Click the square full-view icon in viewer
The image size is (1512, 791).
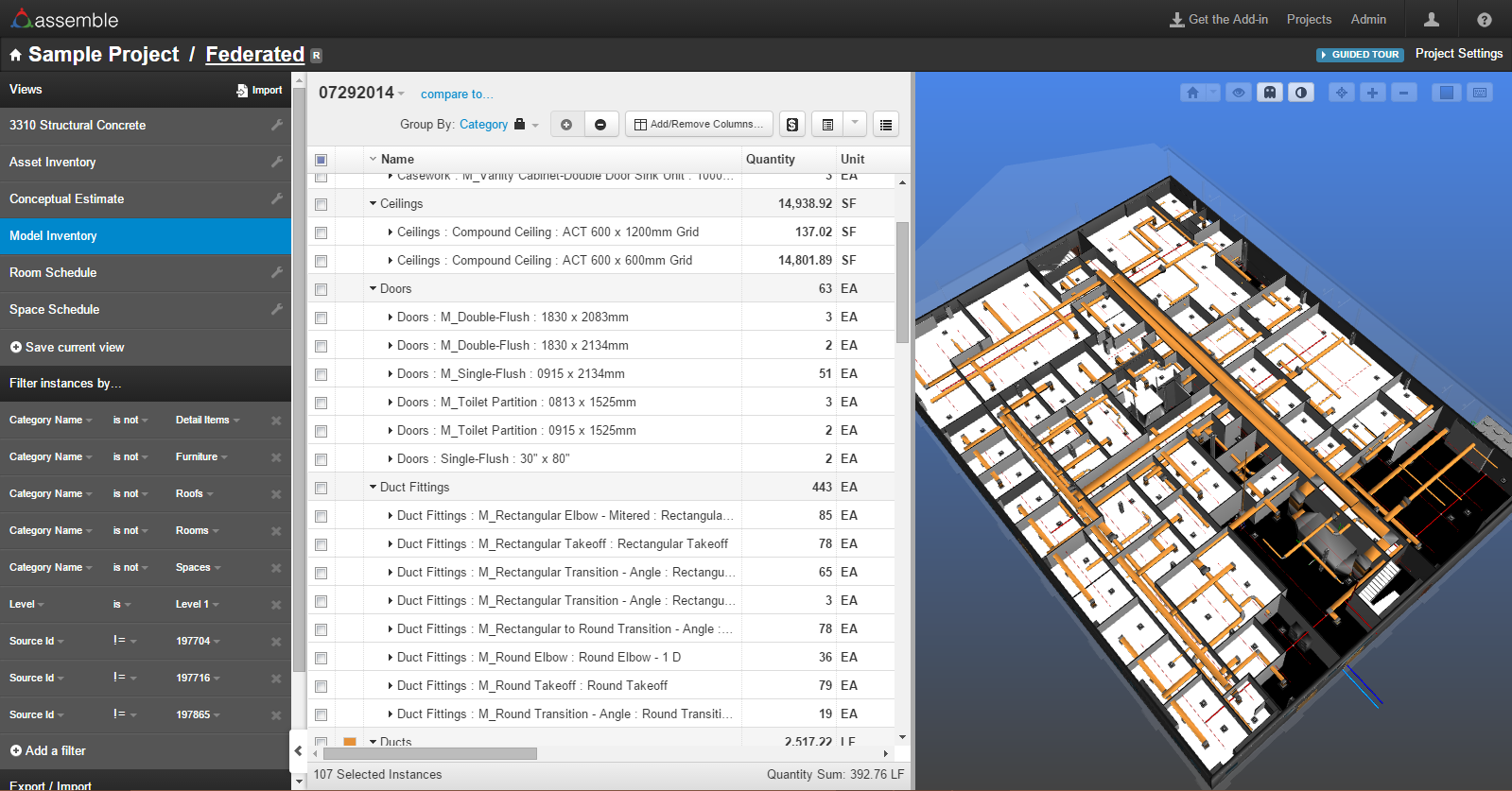(x=1446, y=93)
